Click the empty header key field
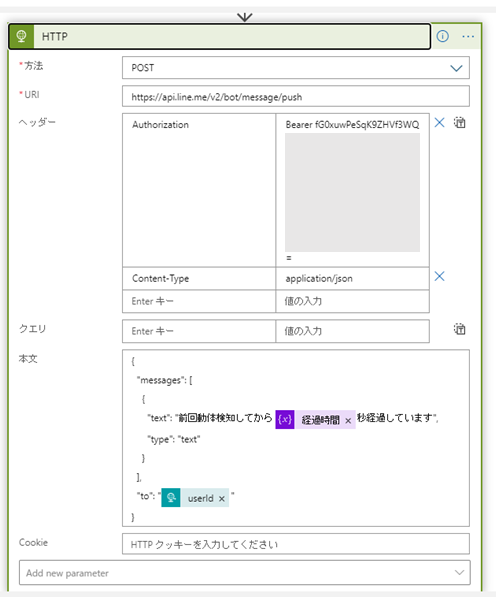 tap(199, 301)
